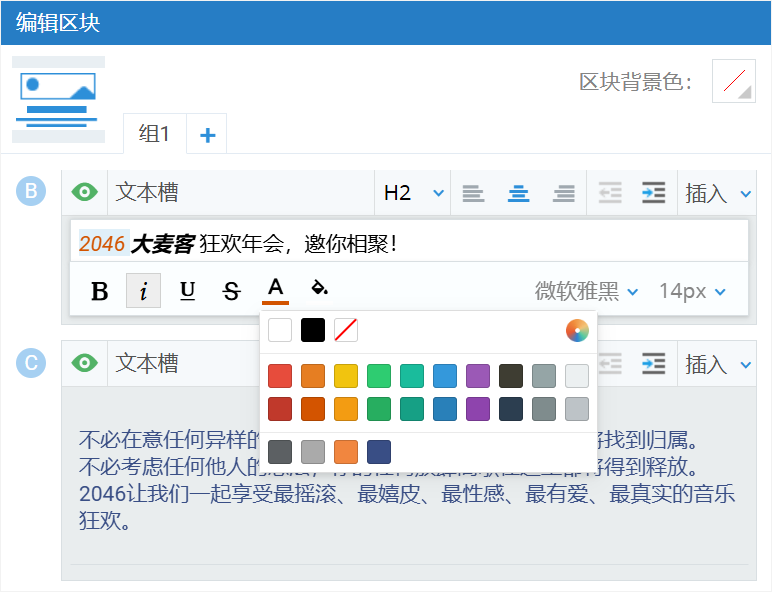
Task: Toggle visibility of text slot B
Action: click(x=86, y=193)
